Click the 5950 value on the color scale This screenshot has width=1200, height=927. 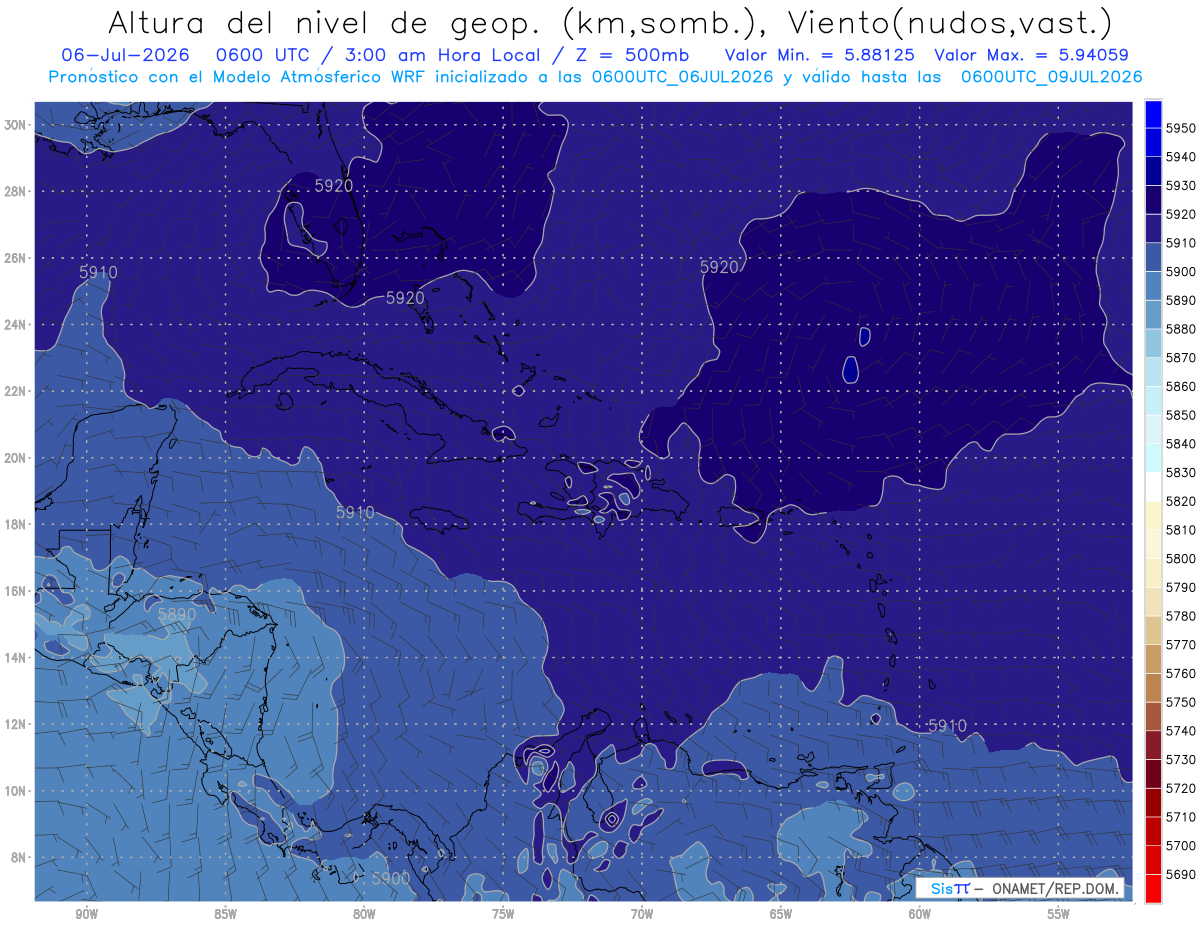tap(1180, 128)
